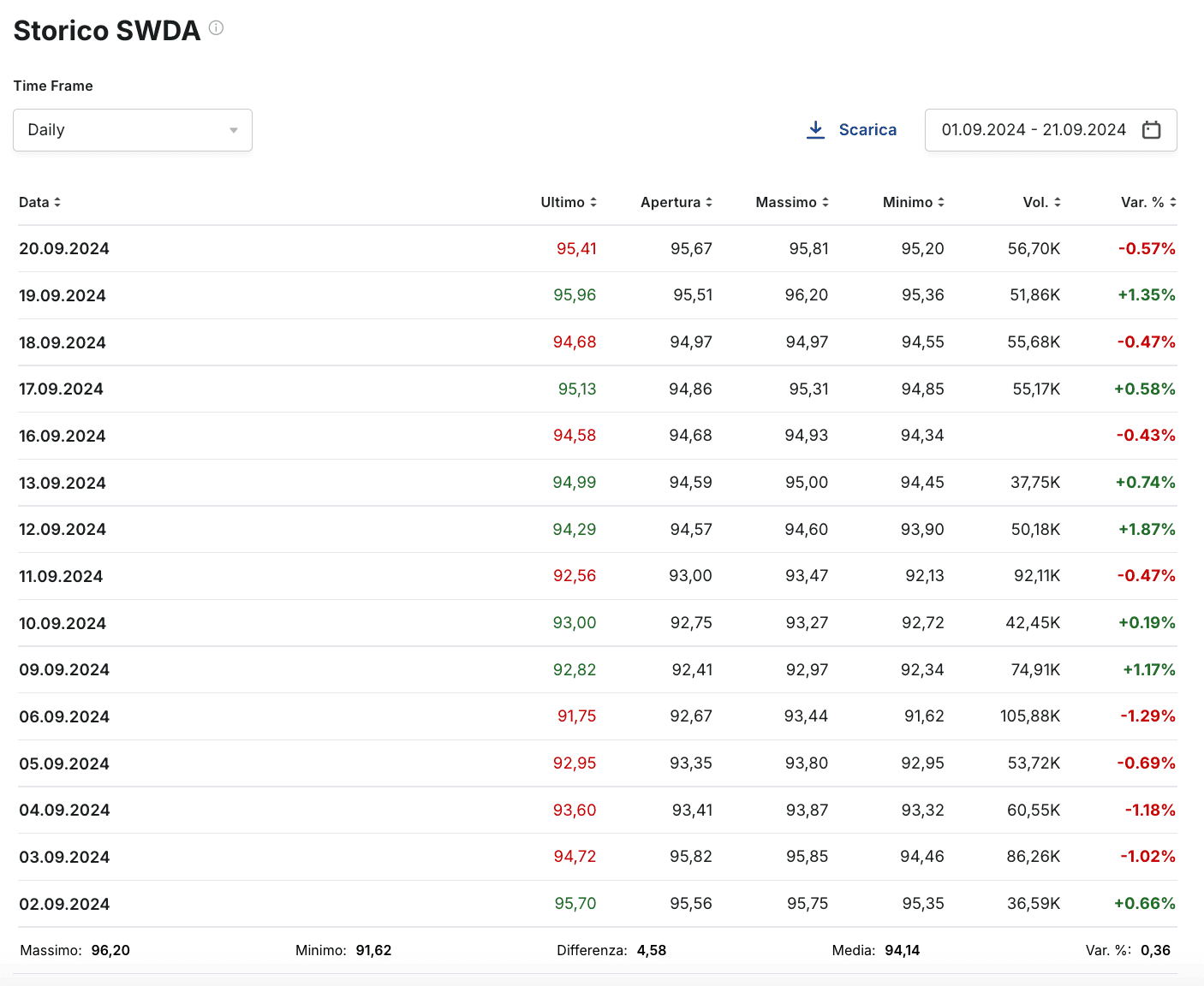
Task: Sort table by the Data column arrows
Action: [x=57, y=203]
